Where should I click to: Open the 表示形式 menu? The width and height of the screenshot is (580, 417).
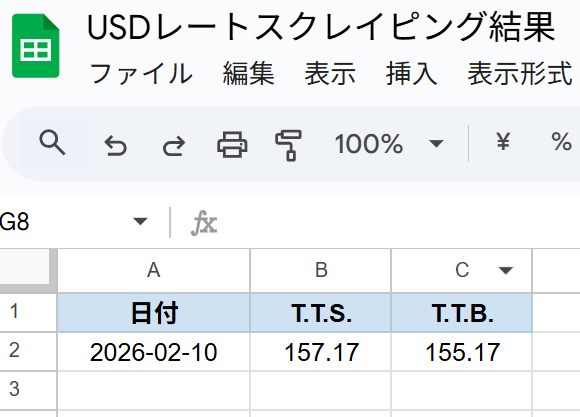520,73
